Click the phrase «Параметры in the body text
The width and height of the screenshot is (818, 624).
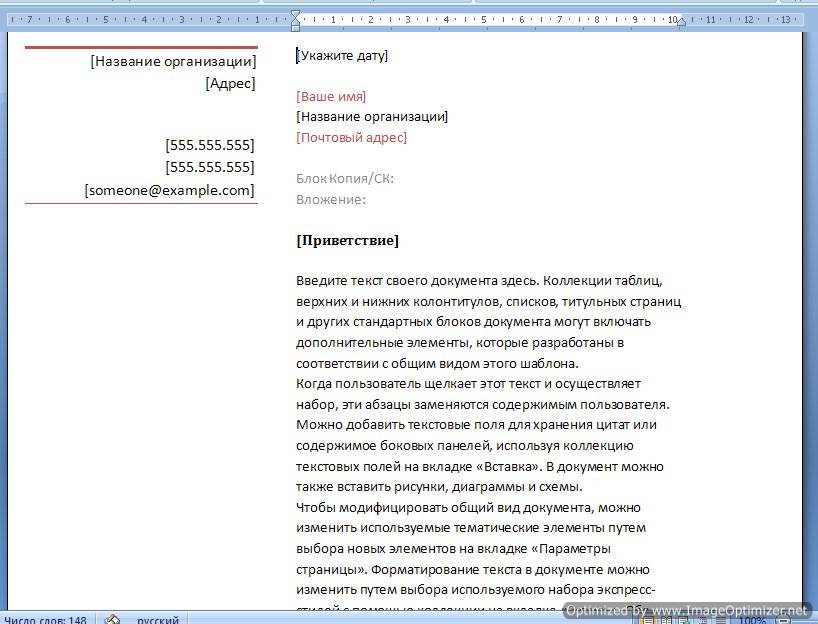(569, 549)
